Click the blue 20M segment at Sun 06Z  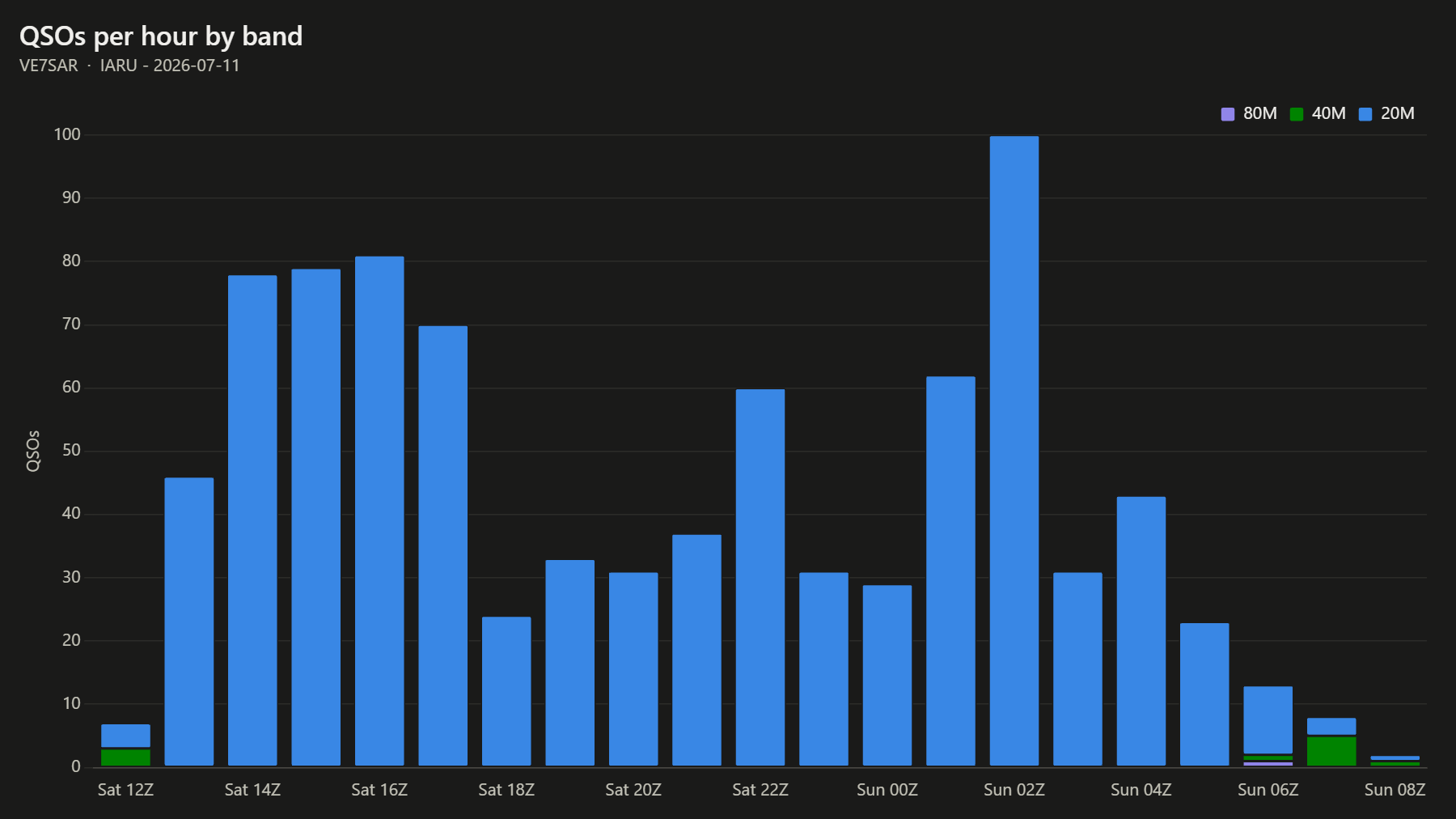point(1268,720)
